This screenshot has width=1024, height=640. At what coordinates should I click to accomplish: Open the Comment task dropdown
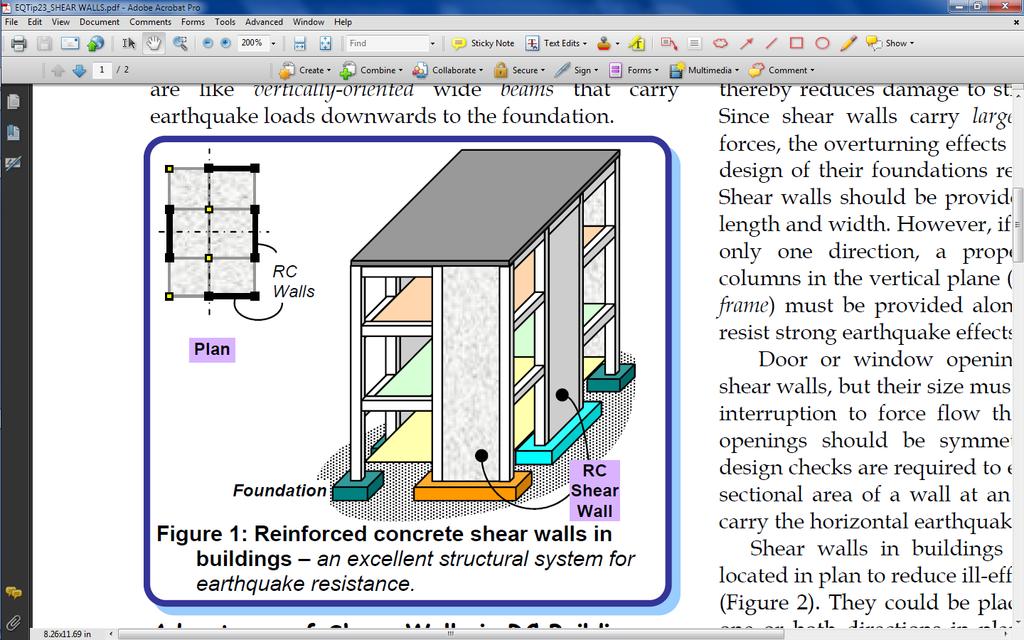point(782,70)
